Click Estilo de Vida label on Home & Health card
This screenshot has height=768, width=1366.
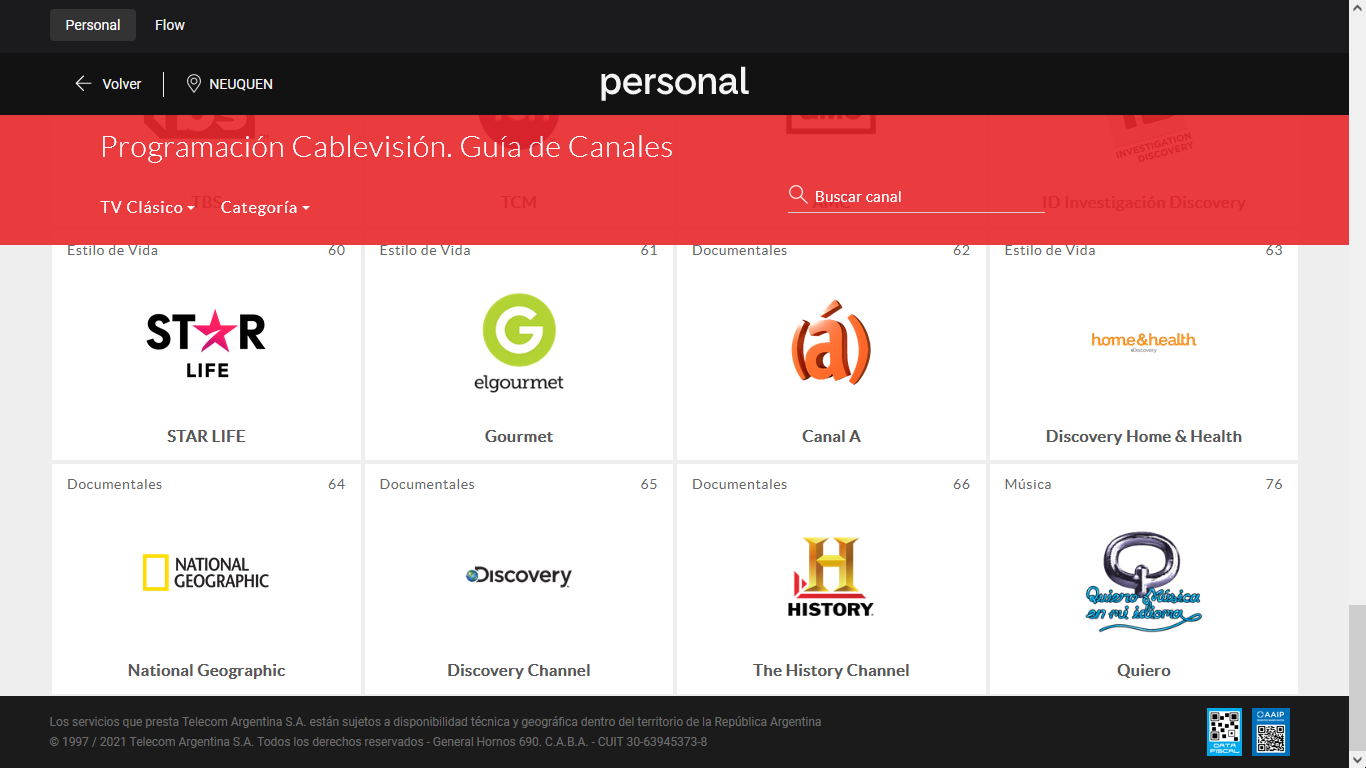click(x=1050, y=250)
